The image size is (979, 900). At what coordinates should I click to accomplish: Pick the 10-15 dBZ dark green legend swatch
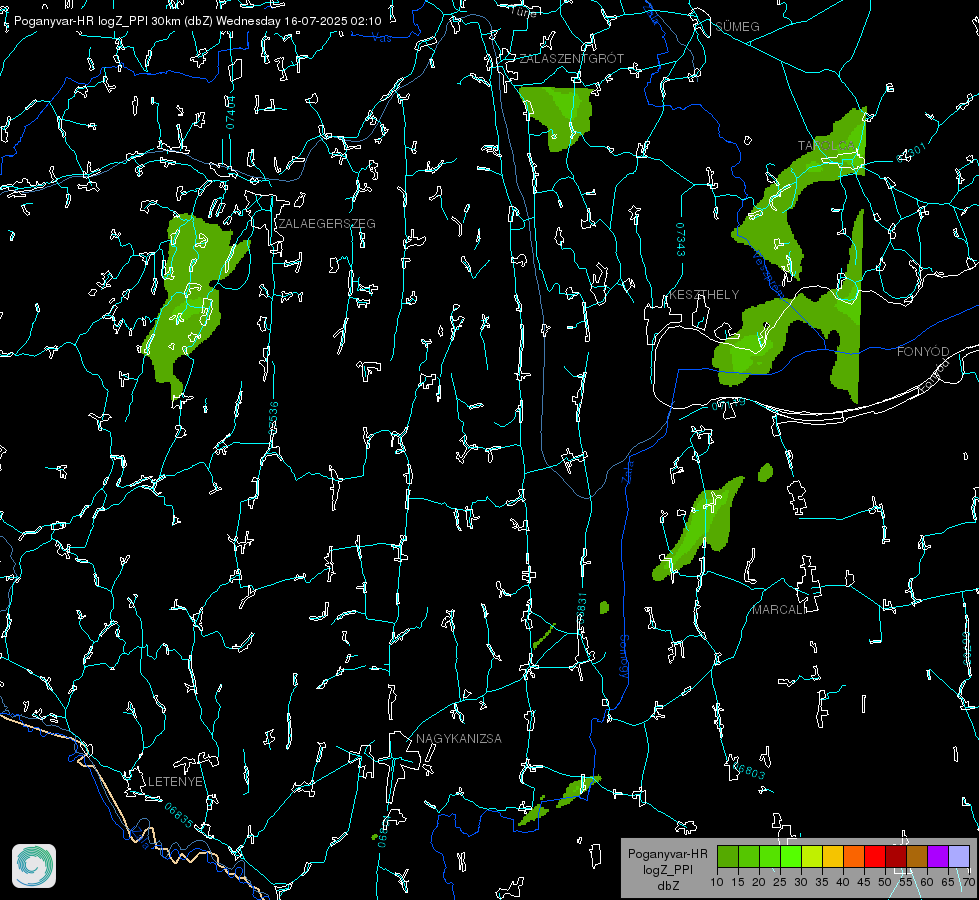[x=728, y=856]
